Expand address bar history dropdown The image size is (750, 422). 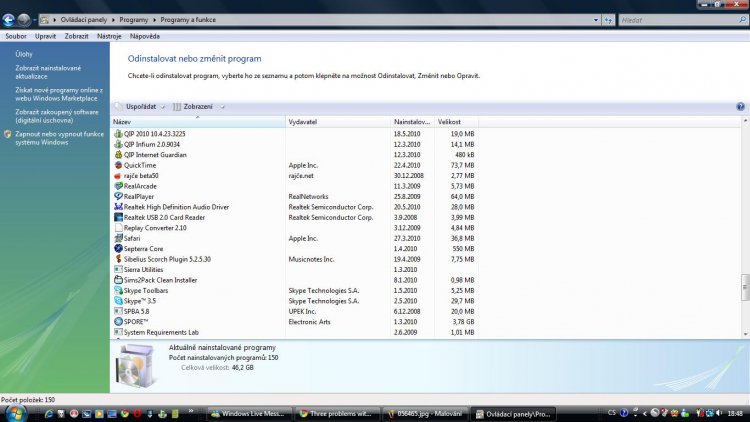click(x=596, y=20)
